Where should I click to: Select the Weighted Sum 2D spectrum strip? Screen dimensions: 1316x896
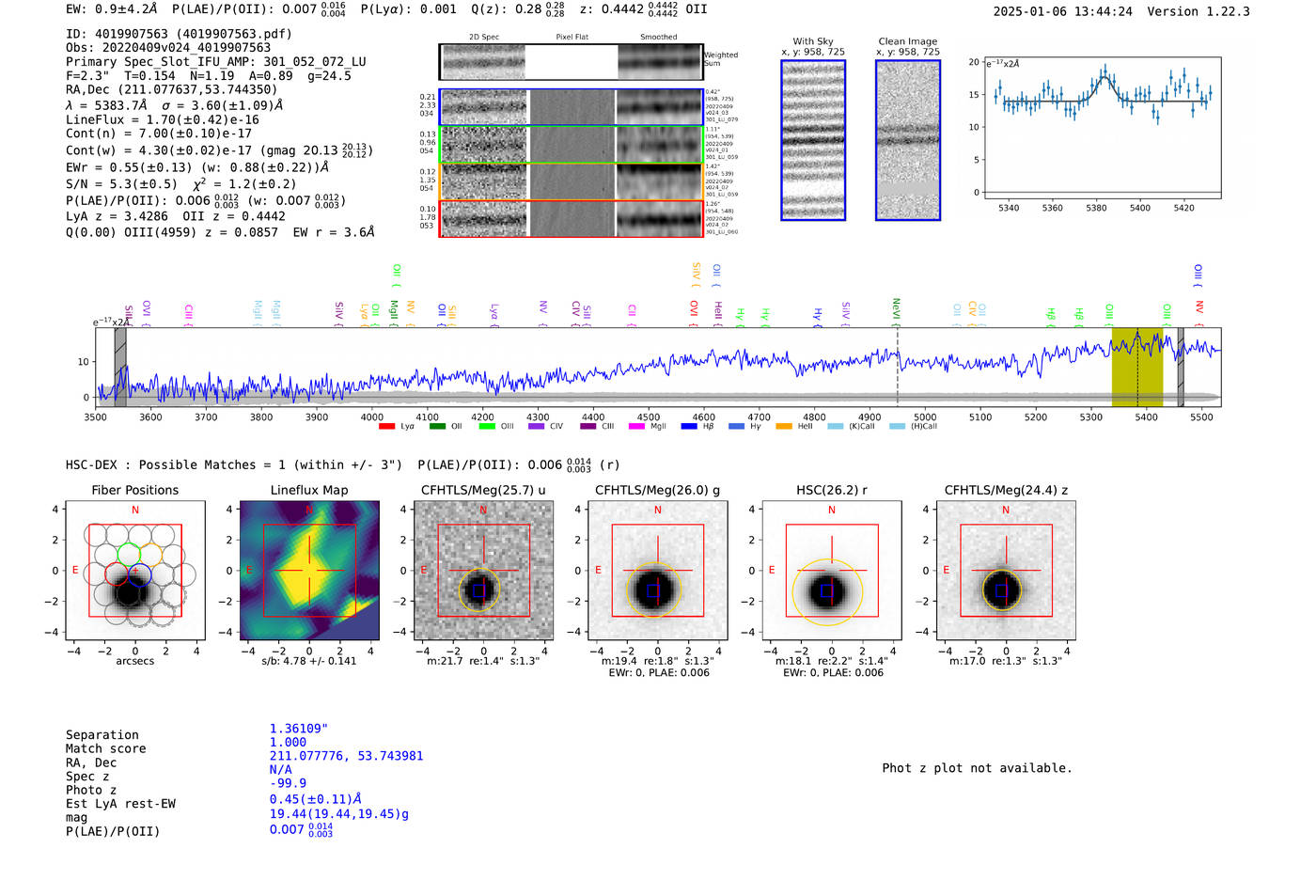pyautogui.click(x=572, y=62)
